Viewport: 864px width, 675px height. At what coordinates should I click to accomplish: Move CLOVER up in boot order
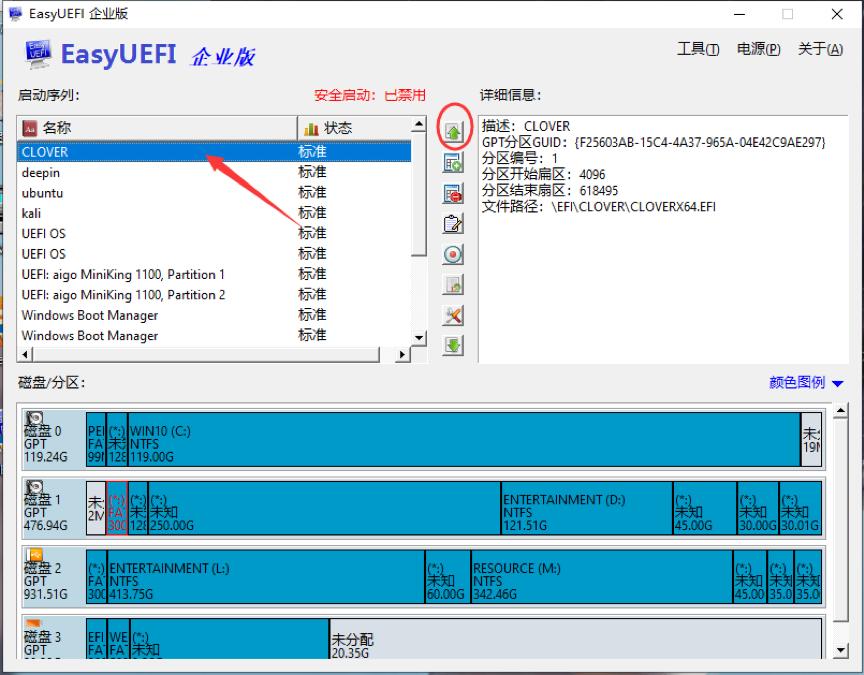pos(452,130)
